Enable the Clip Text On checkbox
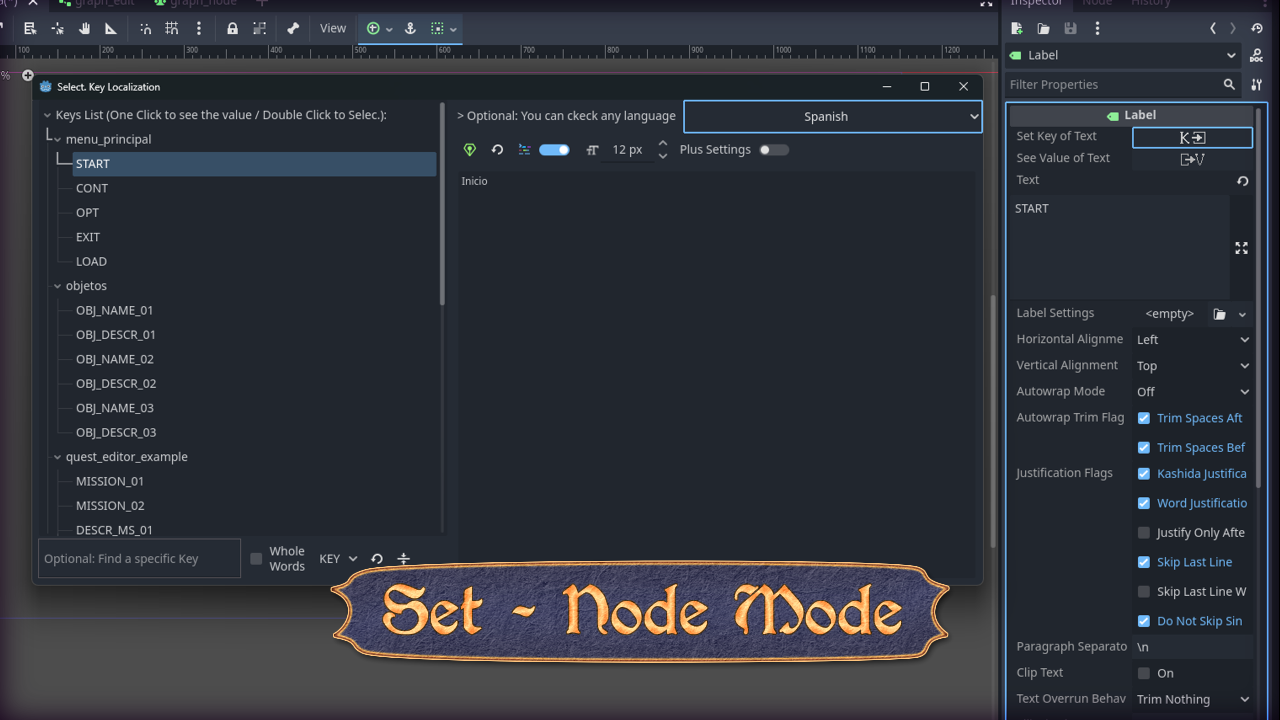 point(1144,673)
